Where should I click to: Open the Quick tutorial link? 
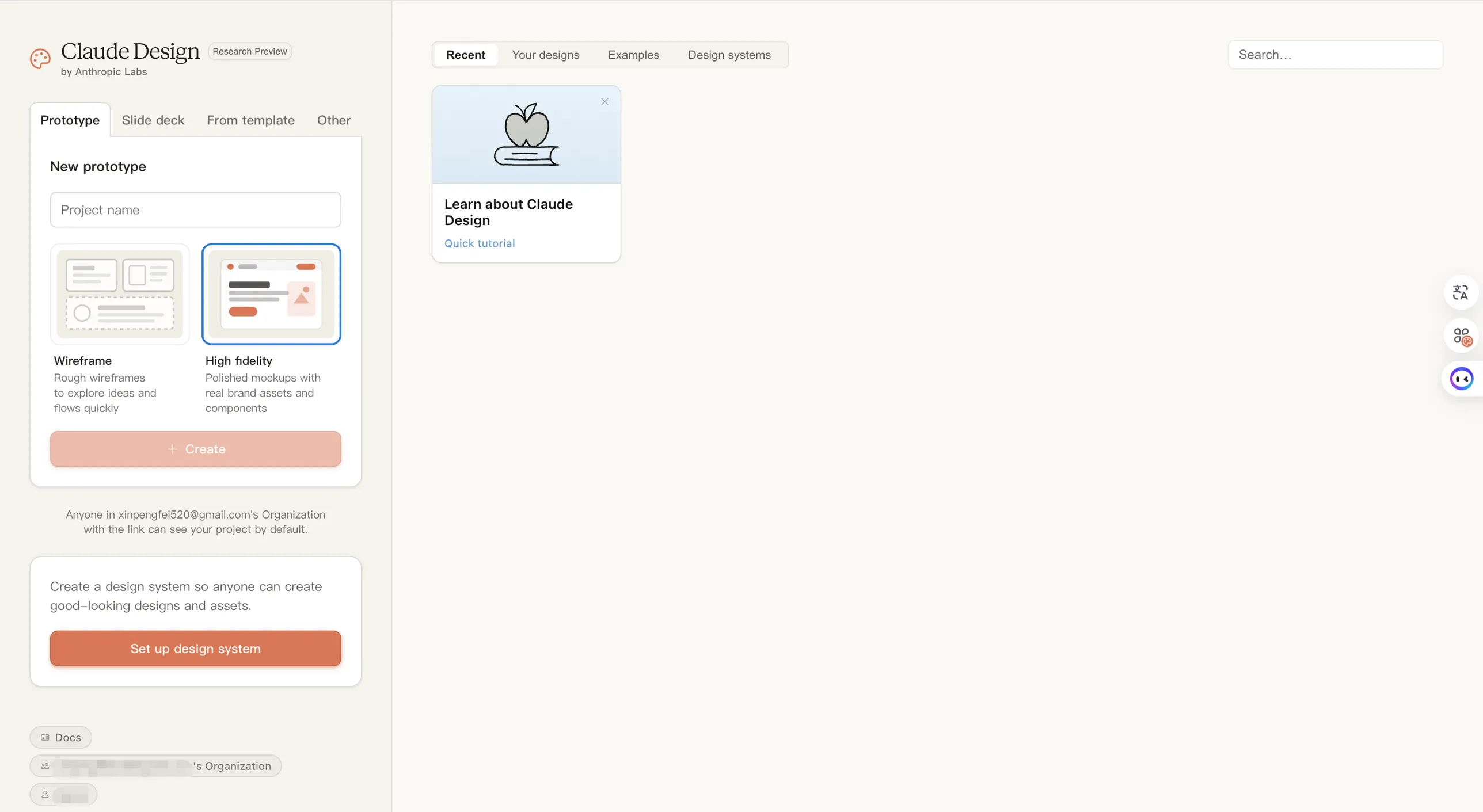click(480, 243)
